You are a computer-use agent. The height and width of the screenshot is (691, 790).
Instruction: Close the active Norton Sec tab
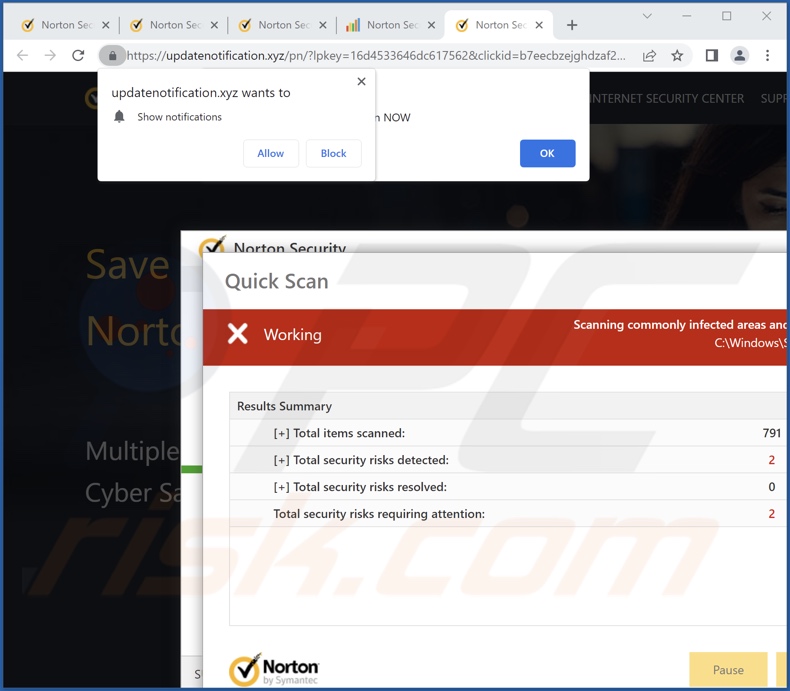539,25
